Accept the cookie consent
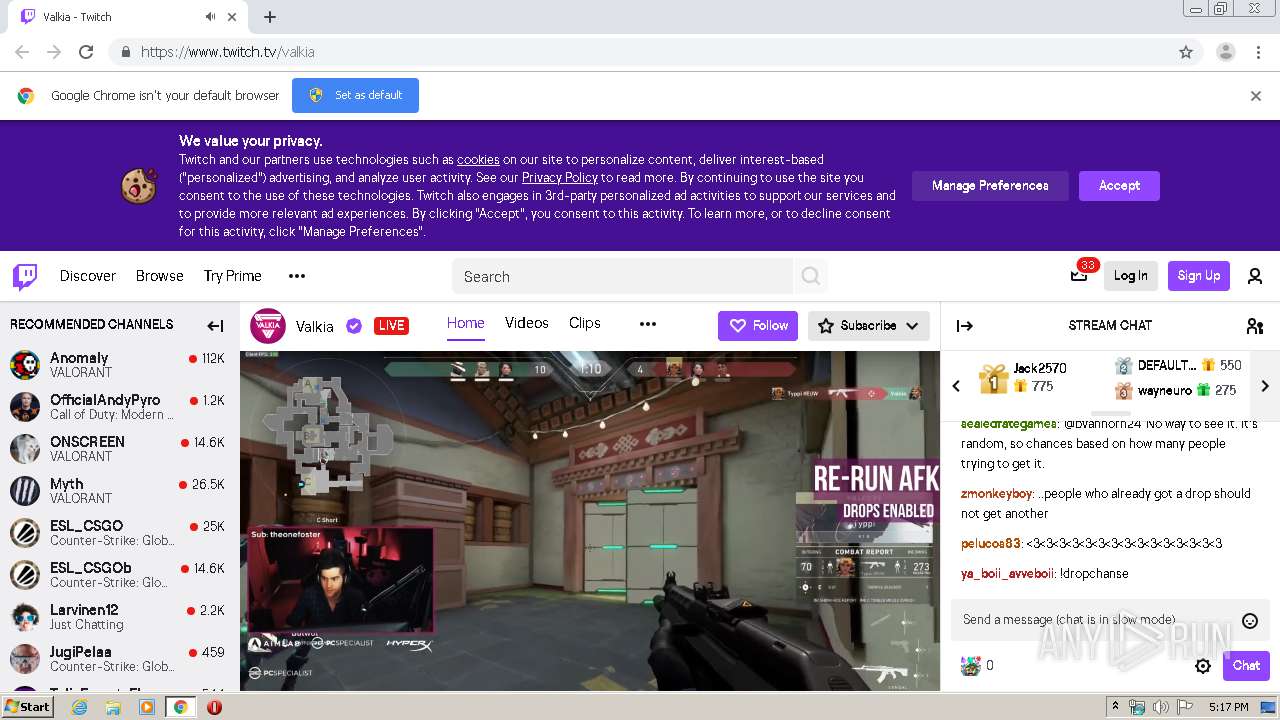Screen dimensions: 1280x720 [x=1119, y=186]
